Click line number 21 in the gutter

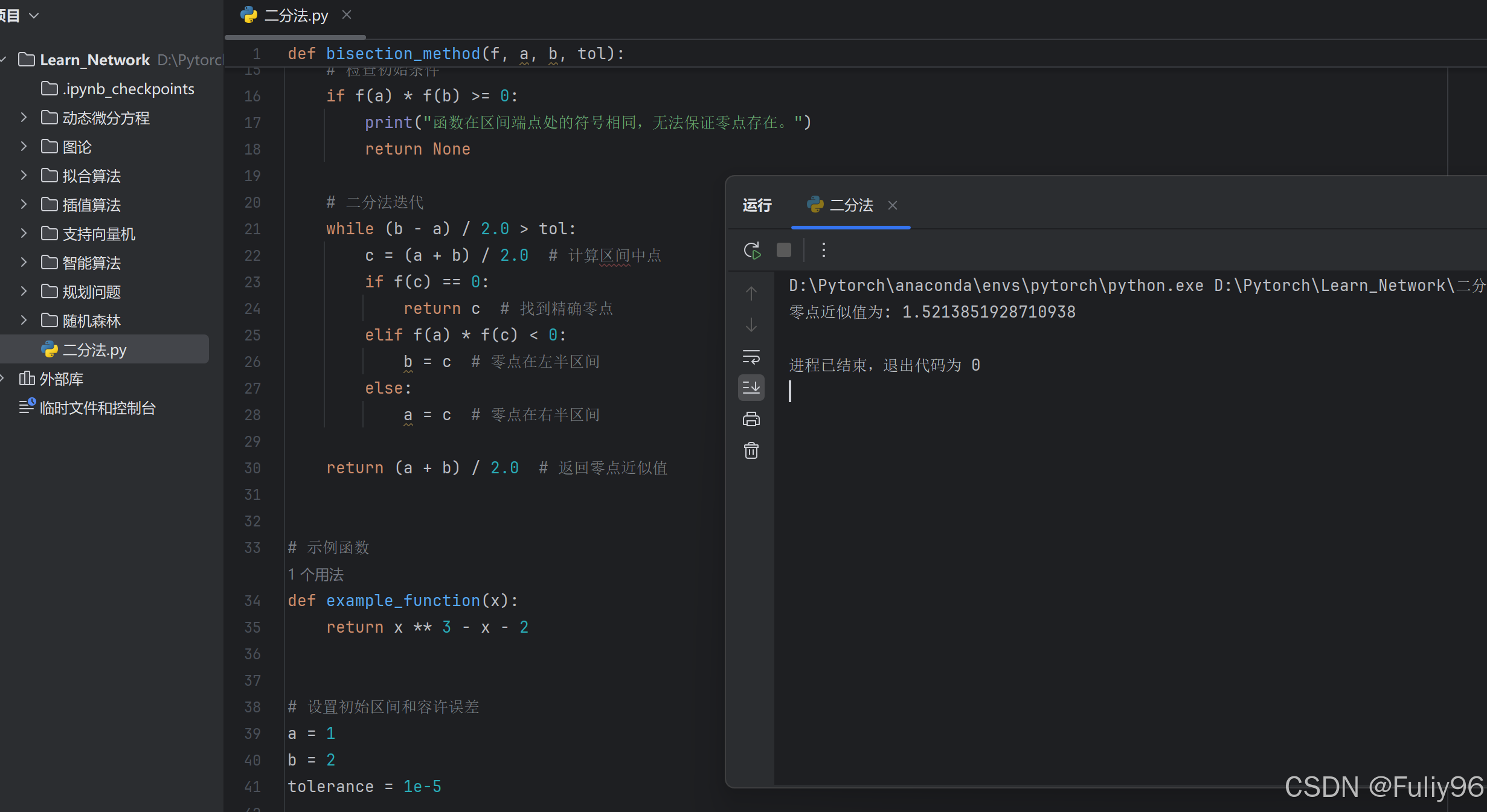tap(252, 229)
